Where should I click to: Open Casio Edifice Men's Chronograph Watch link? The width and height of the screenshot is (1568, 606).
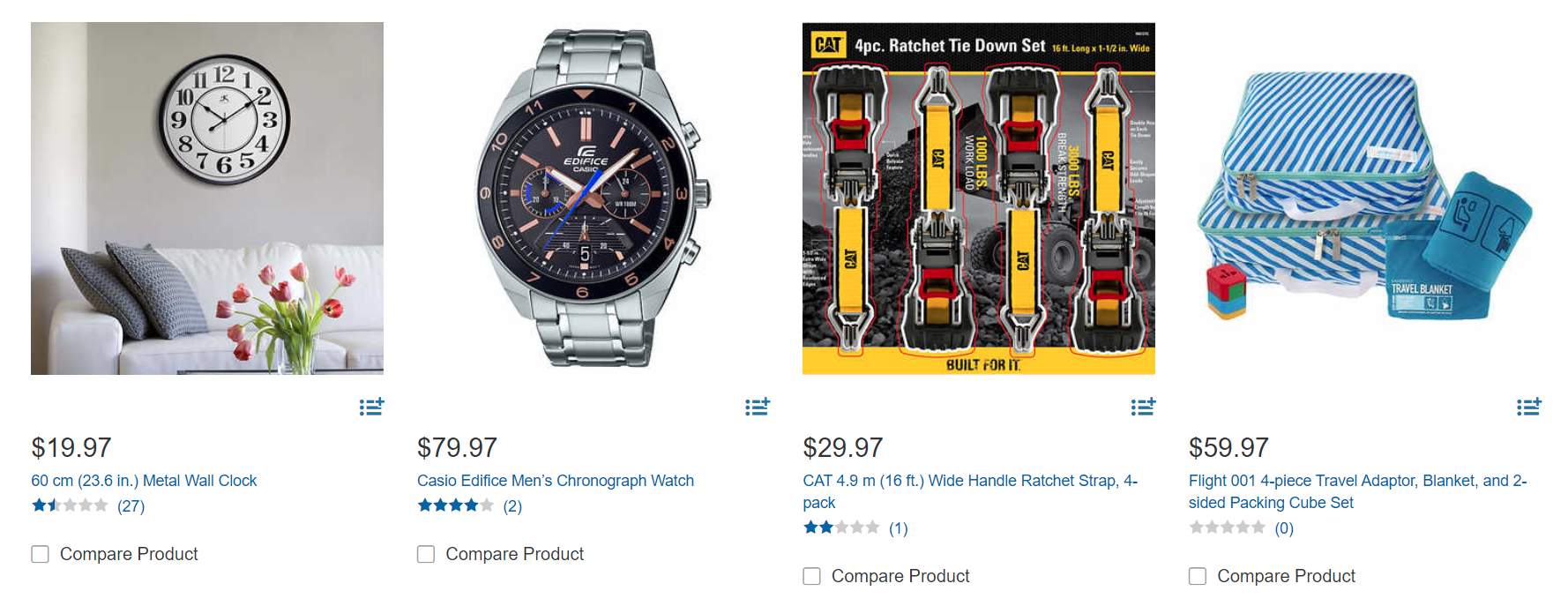coord(555,481)
